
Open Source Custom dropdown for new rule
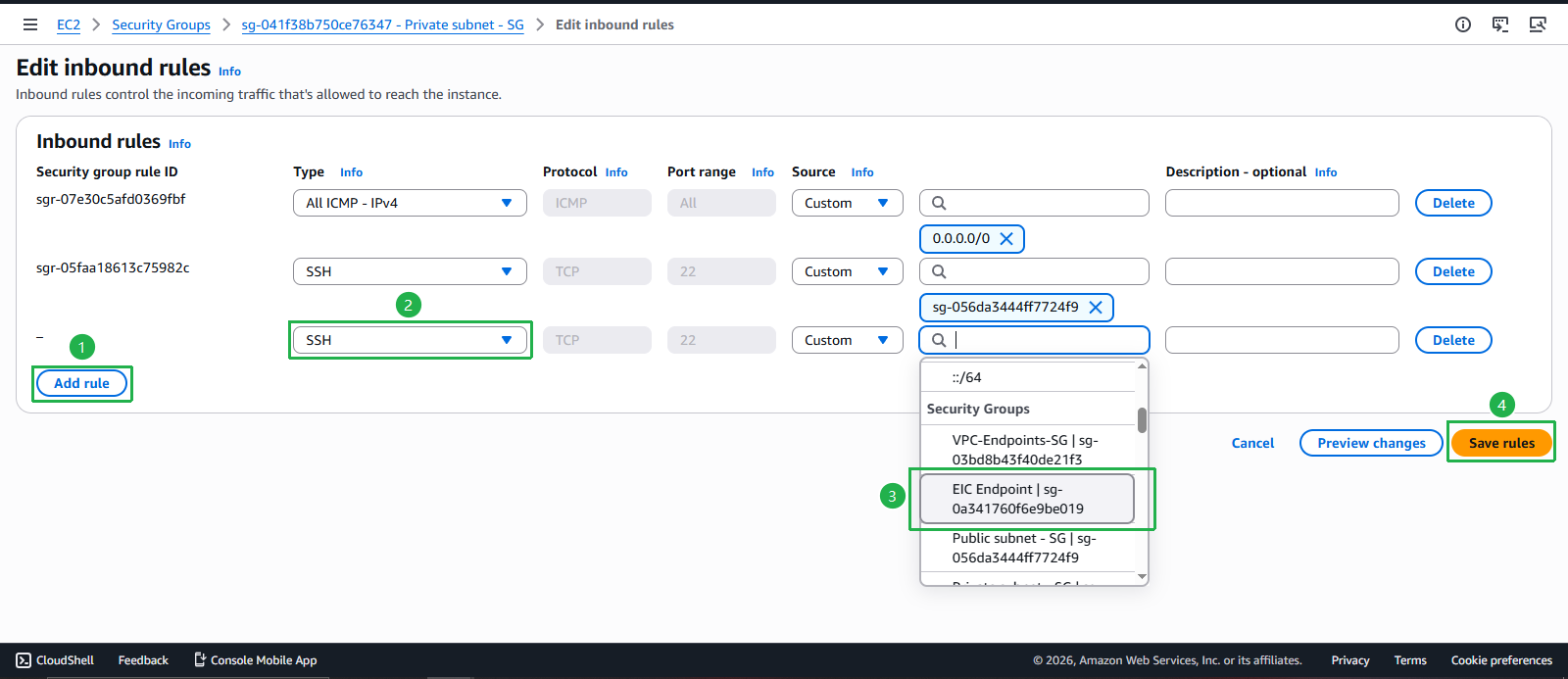pyautogui.click(x=848, y=340)
